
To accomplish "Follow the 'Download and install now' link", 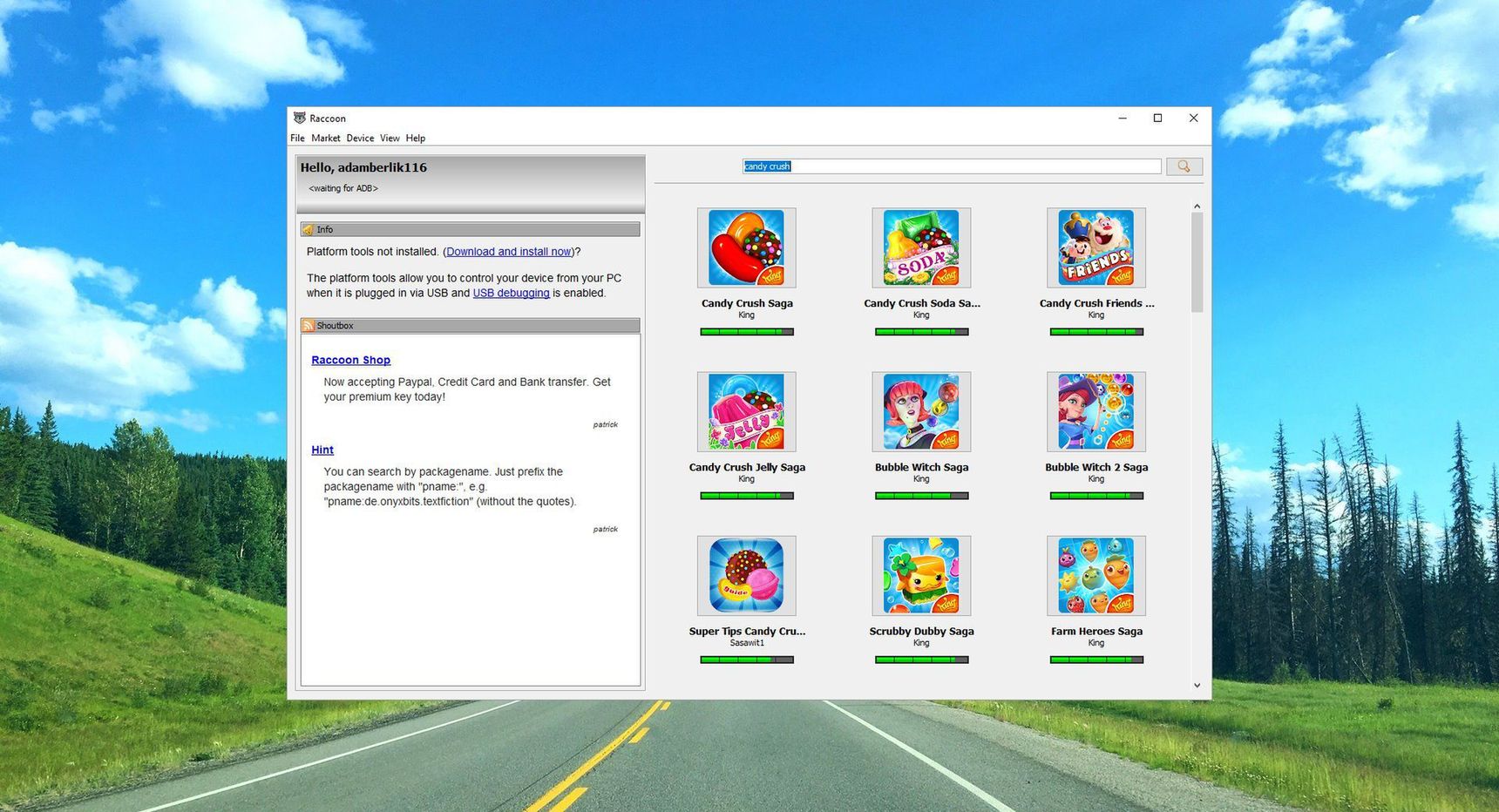I will (x=509, y=252).
